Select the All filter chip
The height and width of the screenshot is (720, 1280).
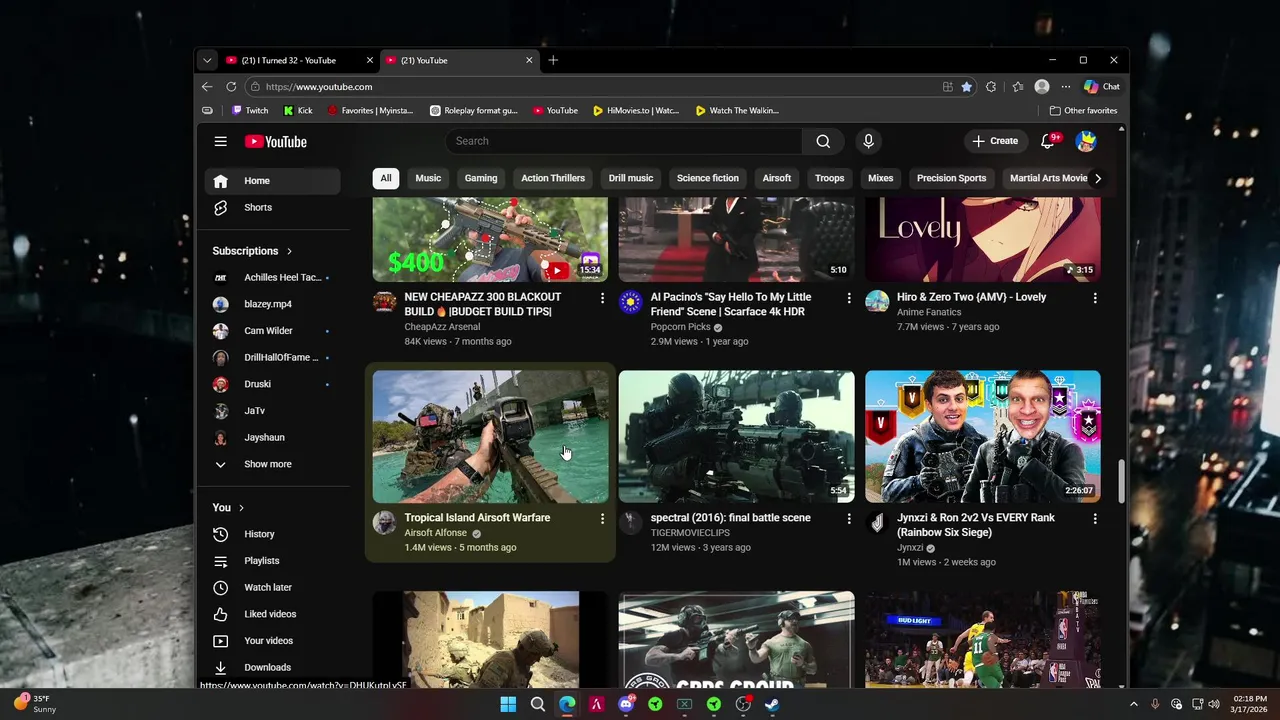[x=386, y=178]
